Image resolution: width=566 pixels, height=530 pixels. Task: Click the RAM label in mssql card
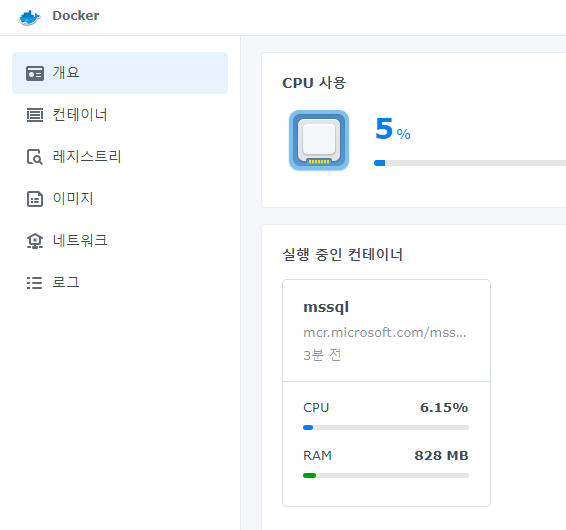tap(317, 456)
